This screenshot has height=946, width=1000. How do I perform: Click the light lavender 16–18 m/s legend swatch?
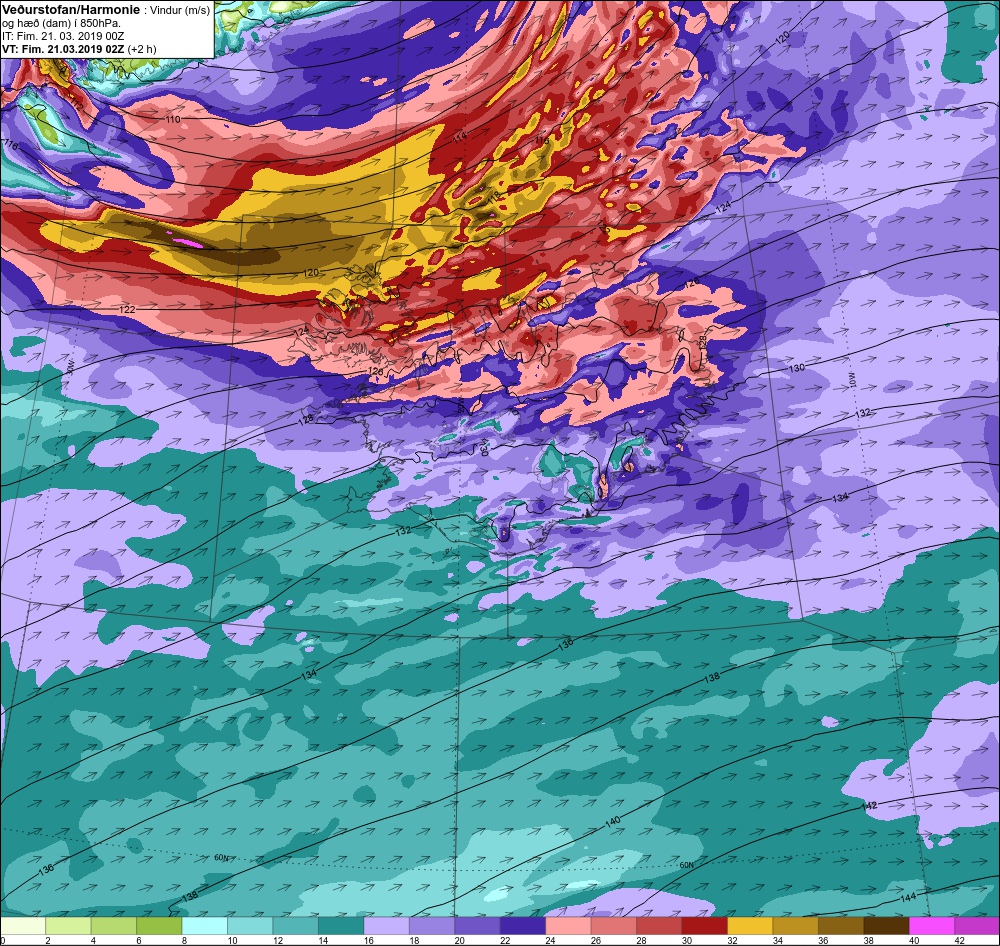point(386,926)
